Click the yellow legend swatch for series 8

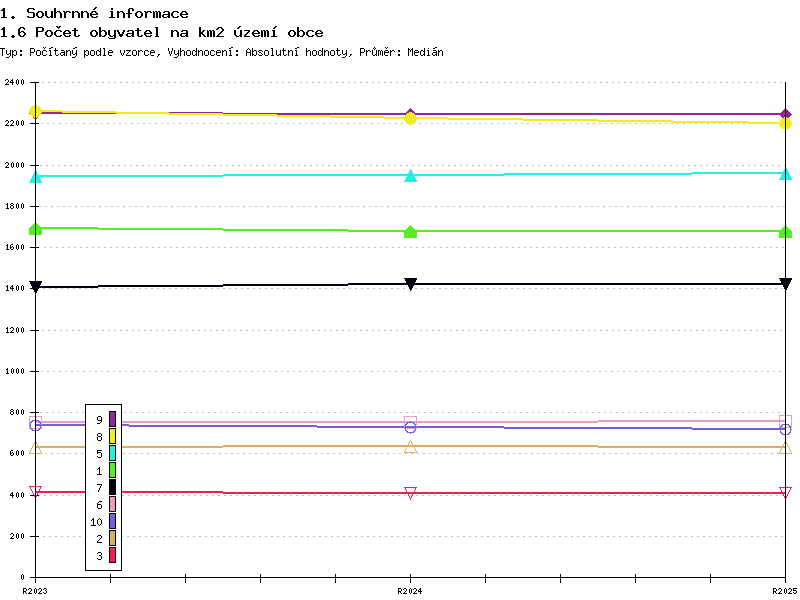tap(112, 436)
